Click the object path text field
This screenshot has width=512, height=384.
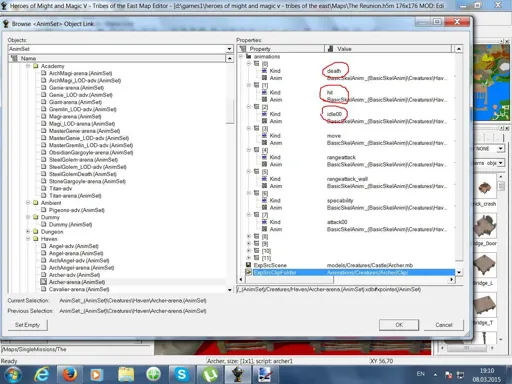point(349,289)
